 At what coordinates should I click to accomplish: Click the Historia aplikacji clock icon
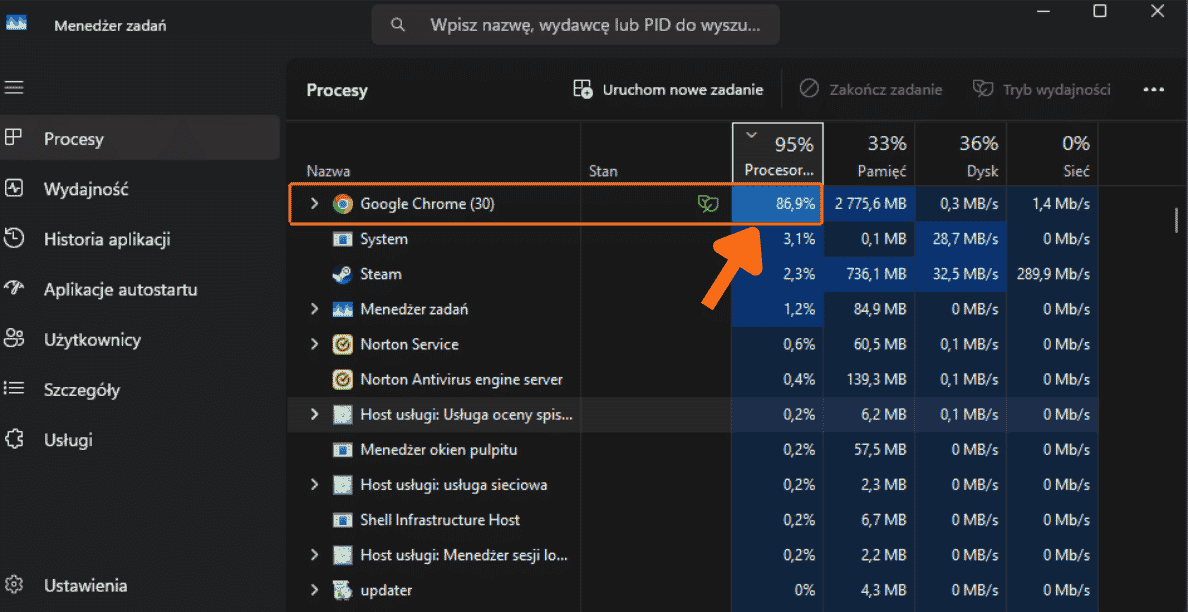(x=14, y=239)
